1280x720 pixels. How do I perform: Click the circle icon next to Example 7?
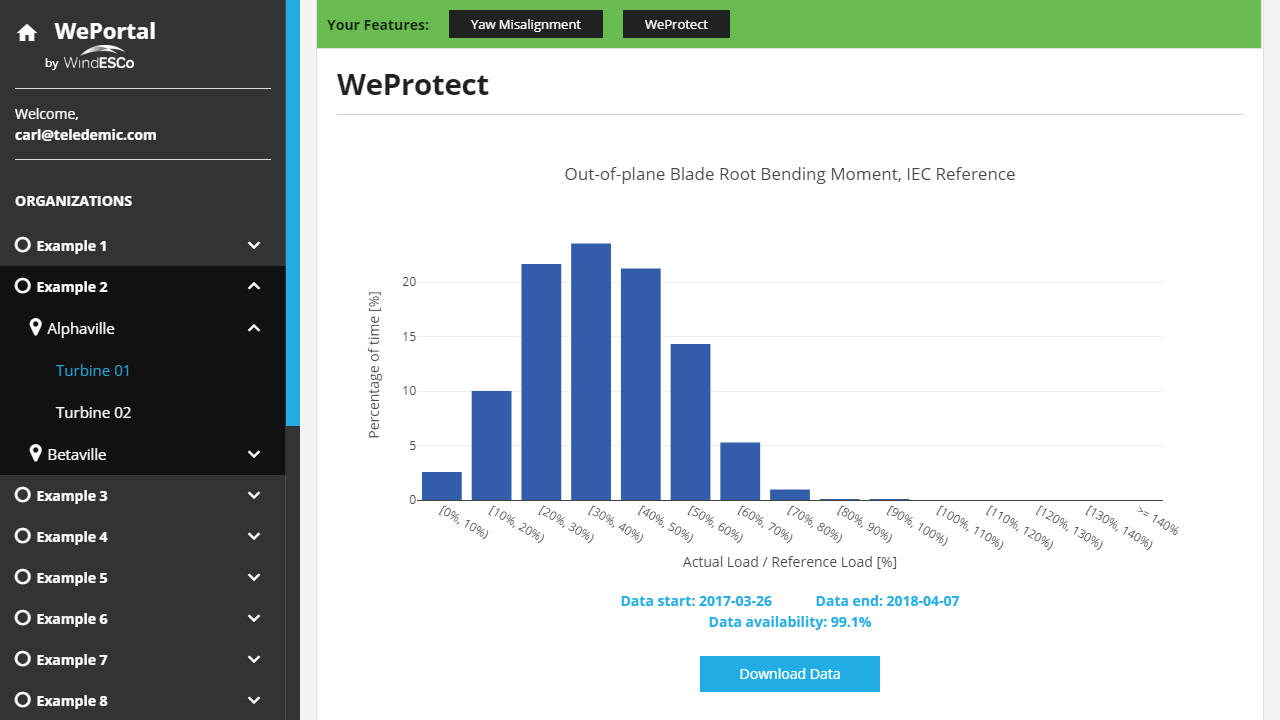(x=23, y=659)
